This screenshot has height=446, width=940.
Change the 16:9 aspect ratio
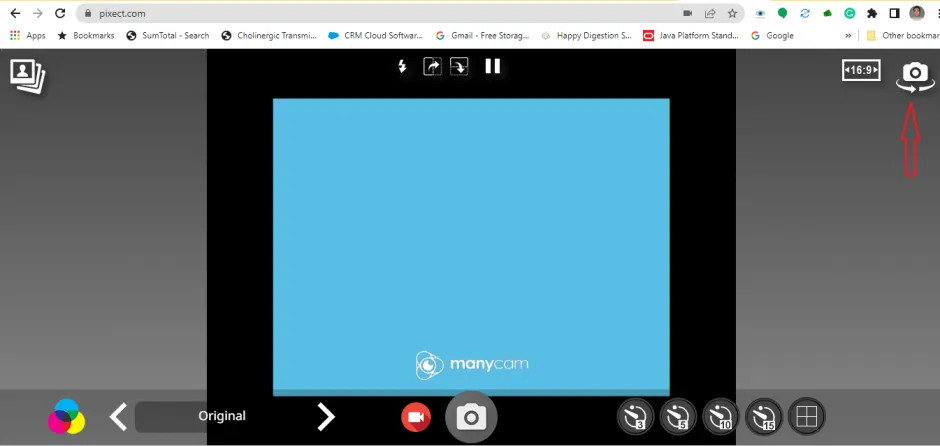(861, 70)
